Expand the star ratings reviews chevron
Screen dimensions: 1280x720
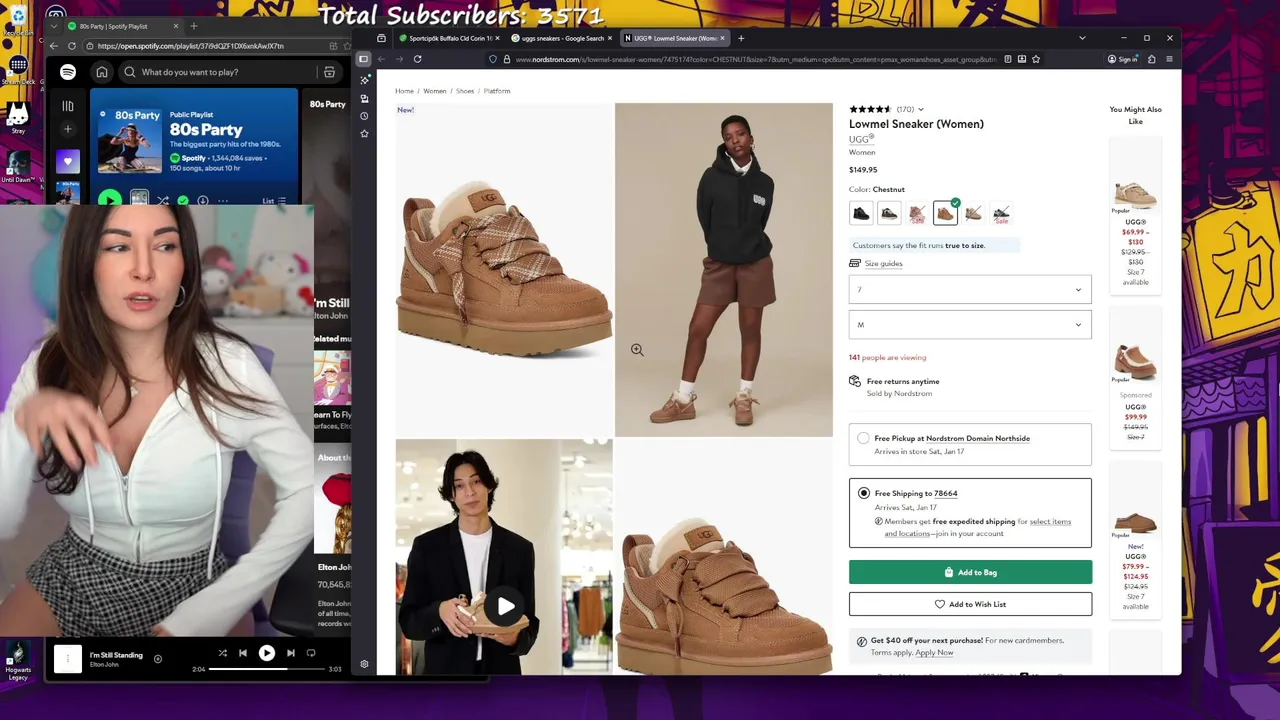click(921, 109)
